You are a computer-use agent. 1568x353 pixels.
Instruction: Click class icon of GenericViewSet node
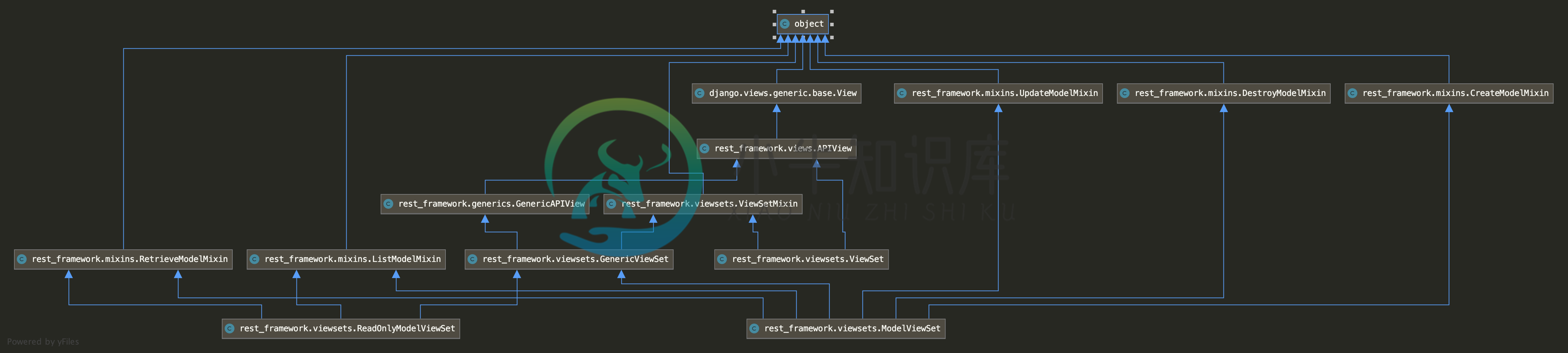point(472,259)
